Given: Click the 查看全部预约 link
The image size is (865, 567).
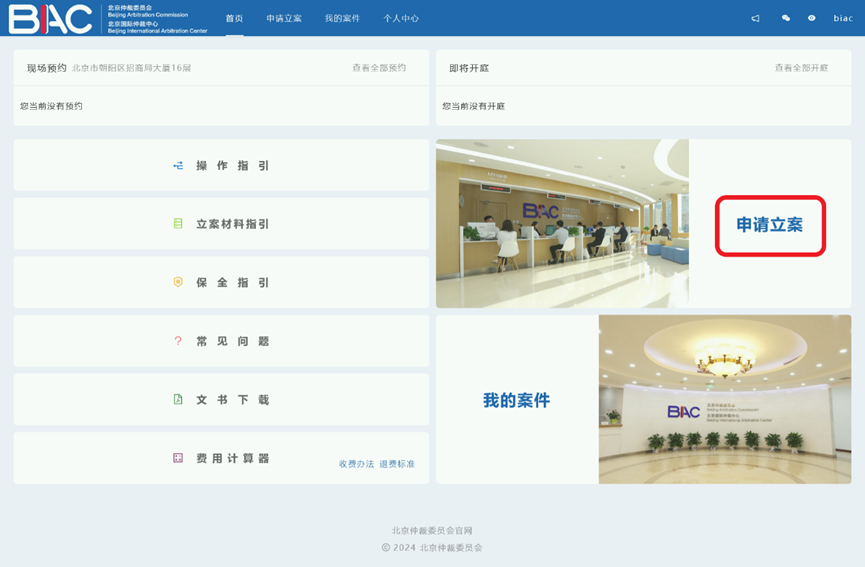Looking at the screenshot, I should (x=379, y=68).
